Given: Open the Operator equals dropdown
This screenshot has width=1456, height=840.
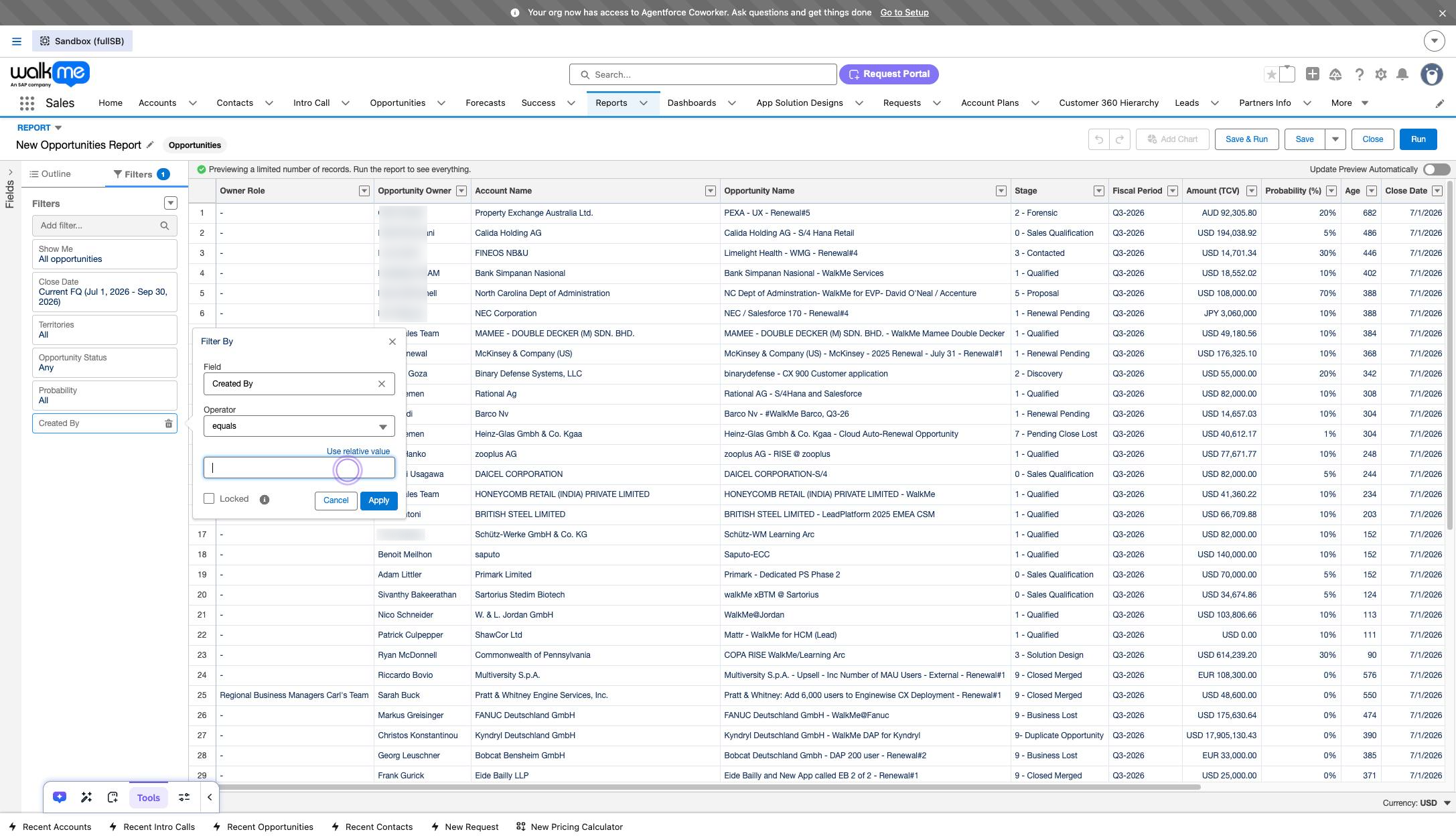Looking at the screenshot, I should click(299, 426).
